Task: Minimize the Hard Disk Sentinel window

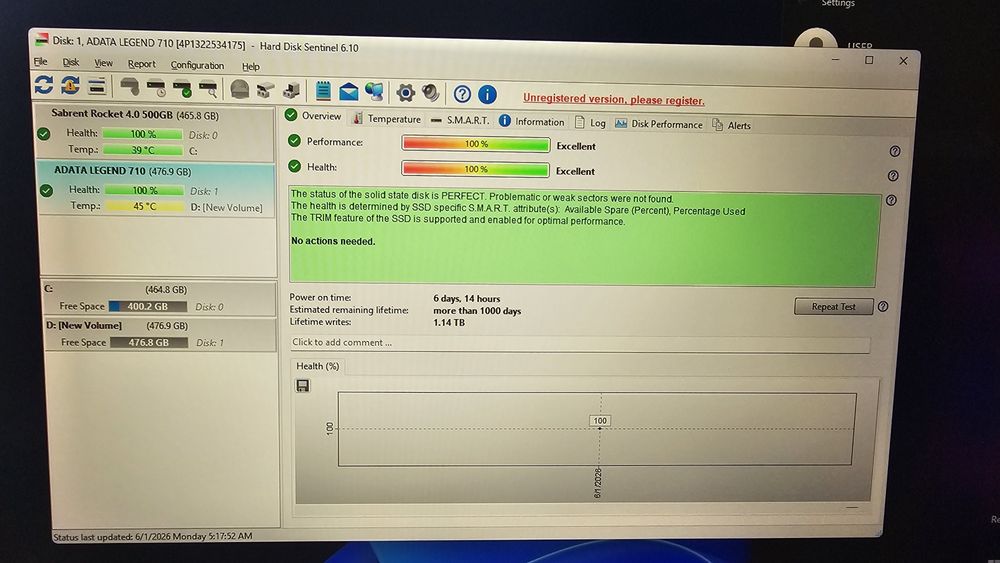Action: click(835, 59)
